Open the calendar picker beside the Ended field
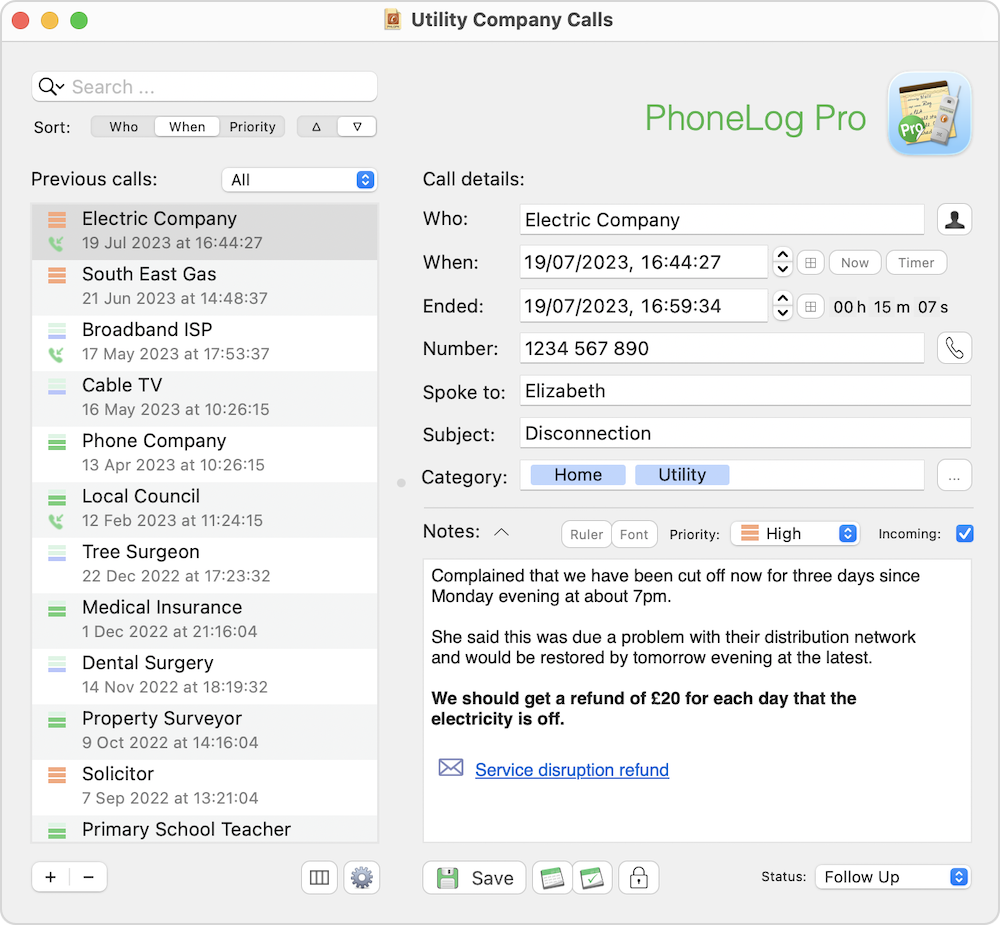The width and height of the screenshot is (1000, 925). point(810,306)
